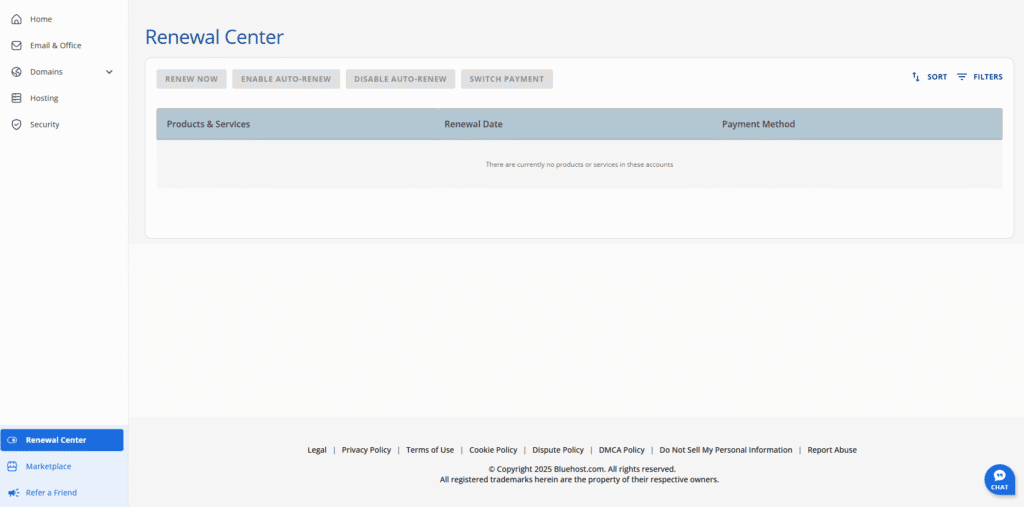Click the Hosting server icon
Viewport: 1024px width, 507px height.
(x=17, y=98)
